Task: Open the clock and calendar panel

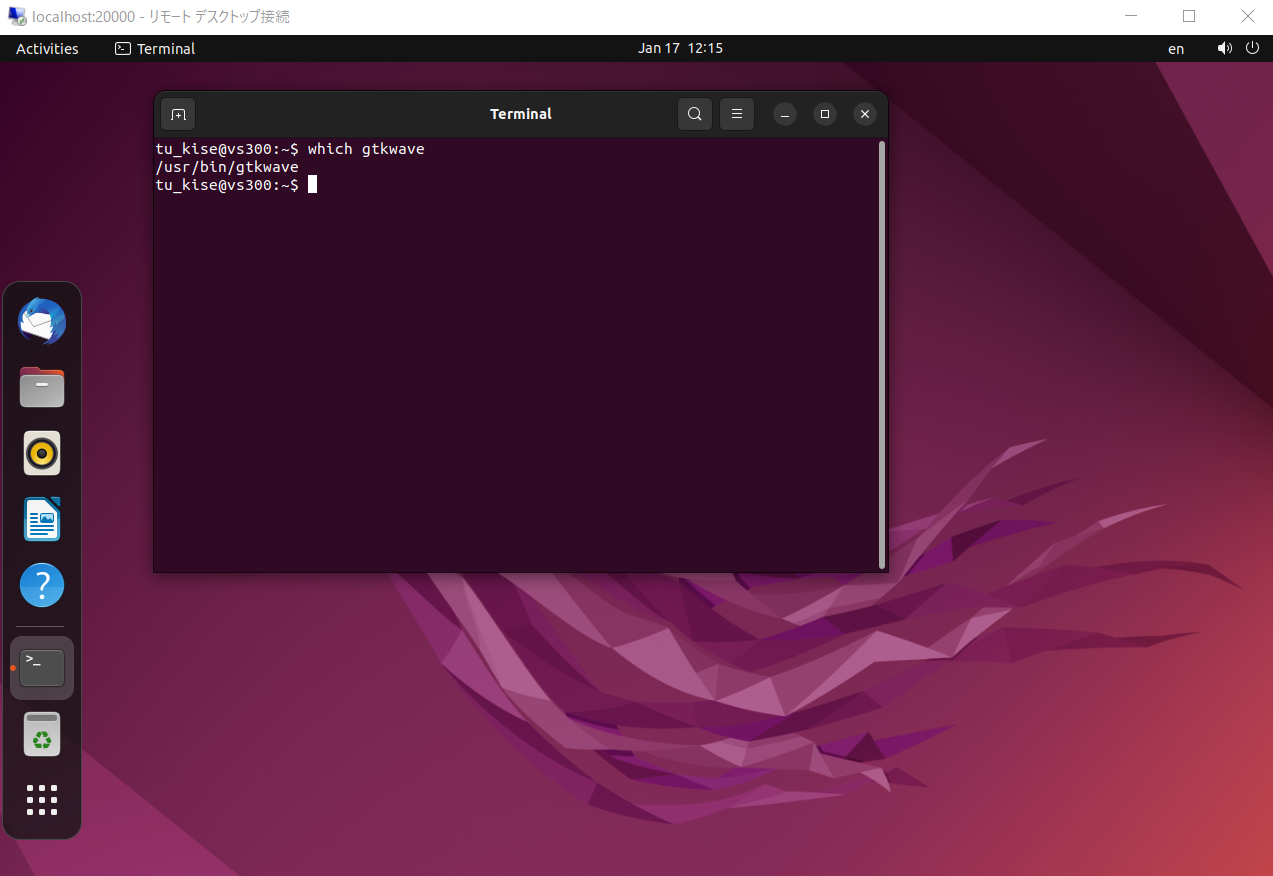Action: (x=680, y=49)
